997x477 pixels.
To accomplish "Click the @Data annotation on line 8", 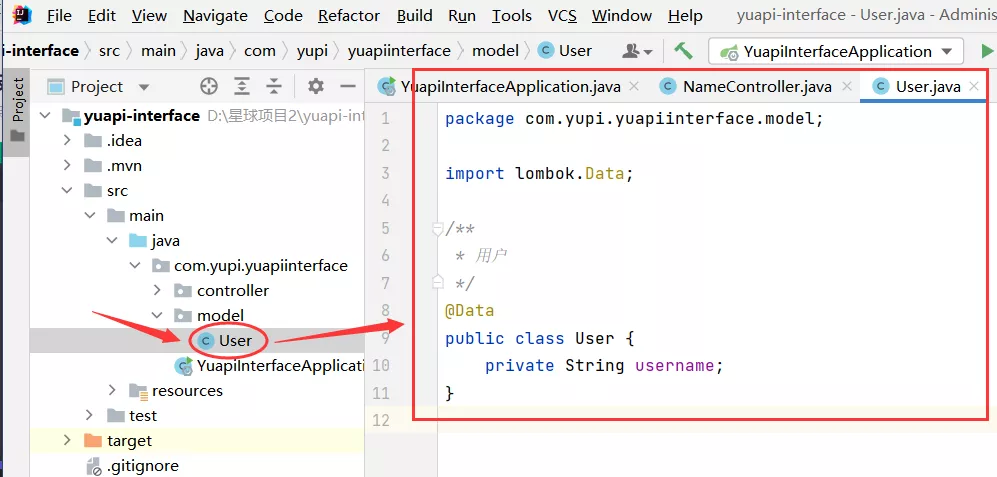I will coord(470,311).
